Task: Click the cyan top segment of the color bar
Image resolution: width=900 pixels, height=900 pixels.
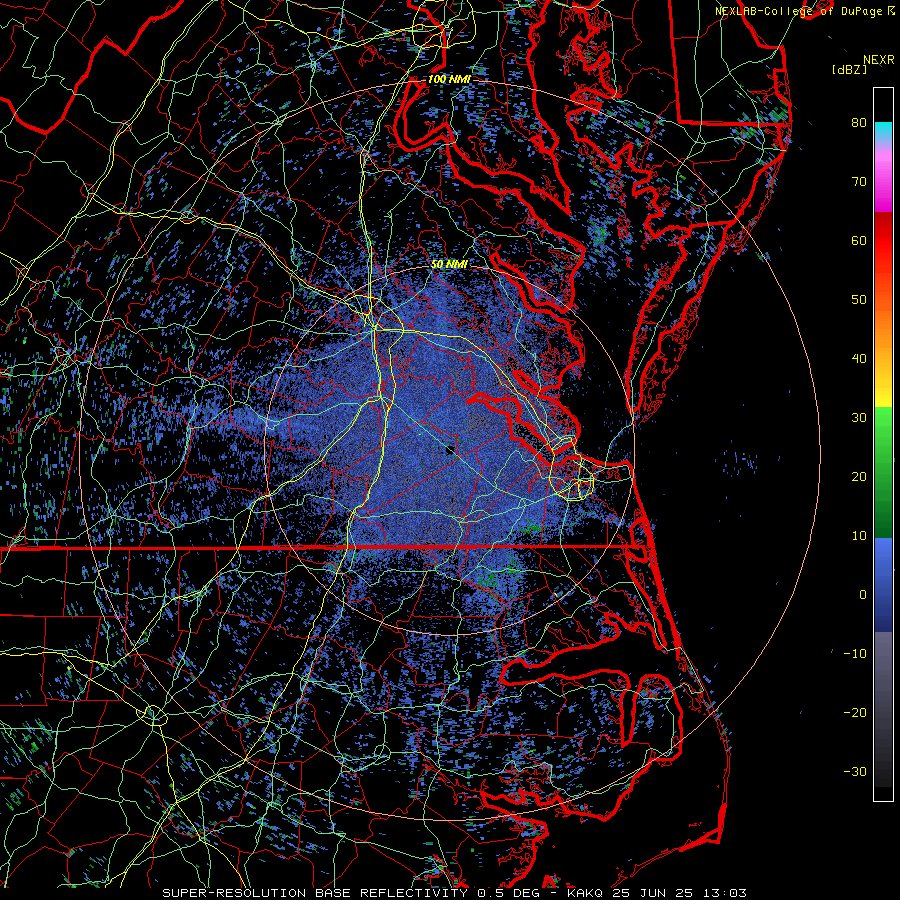Action: point(883,131)
